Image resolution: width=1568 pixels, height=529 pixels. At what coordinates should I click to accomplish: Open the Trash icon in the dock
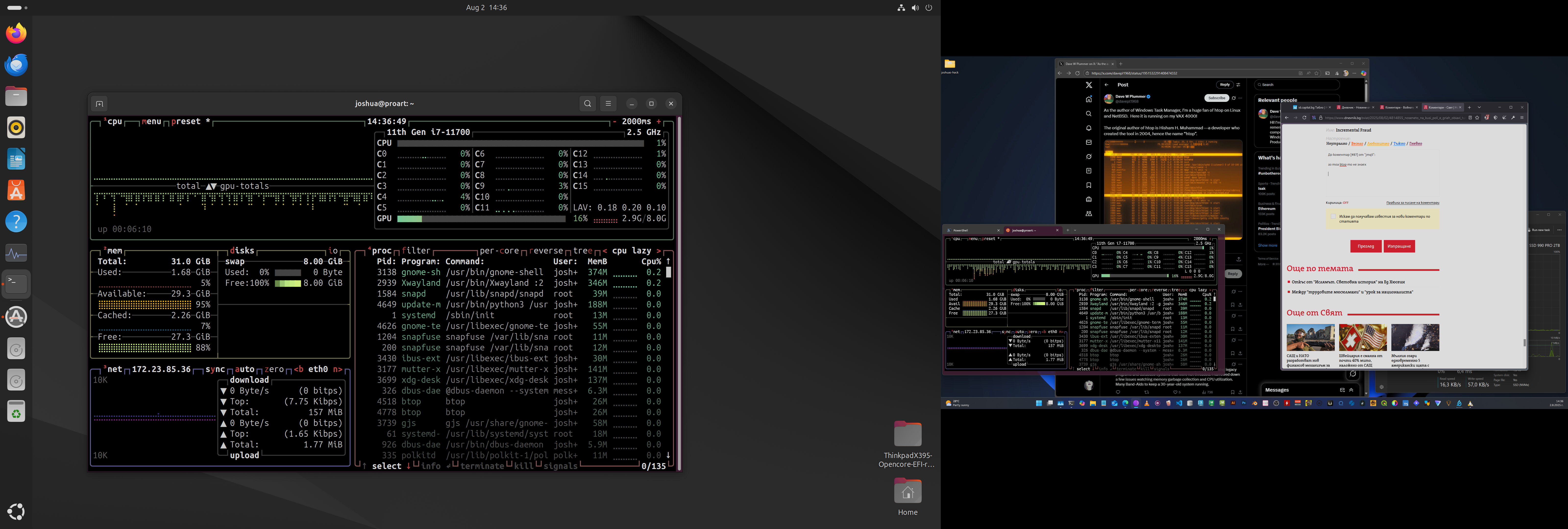[16, 411]
